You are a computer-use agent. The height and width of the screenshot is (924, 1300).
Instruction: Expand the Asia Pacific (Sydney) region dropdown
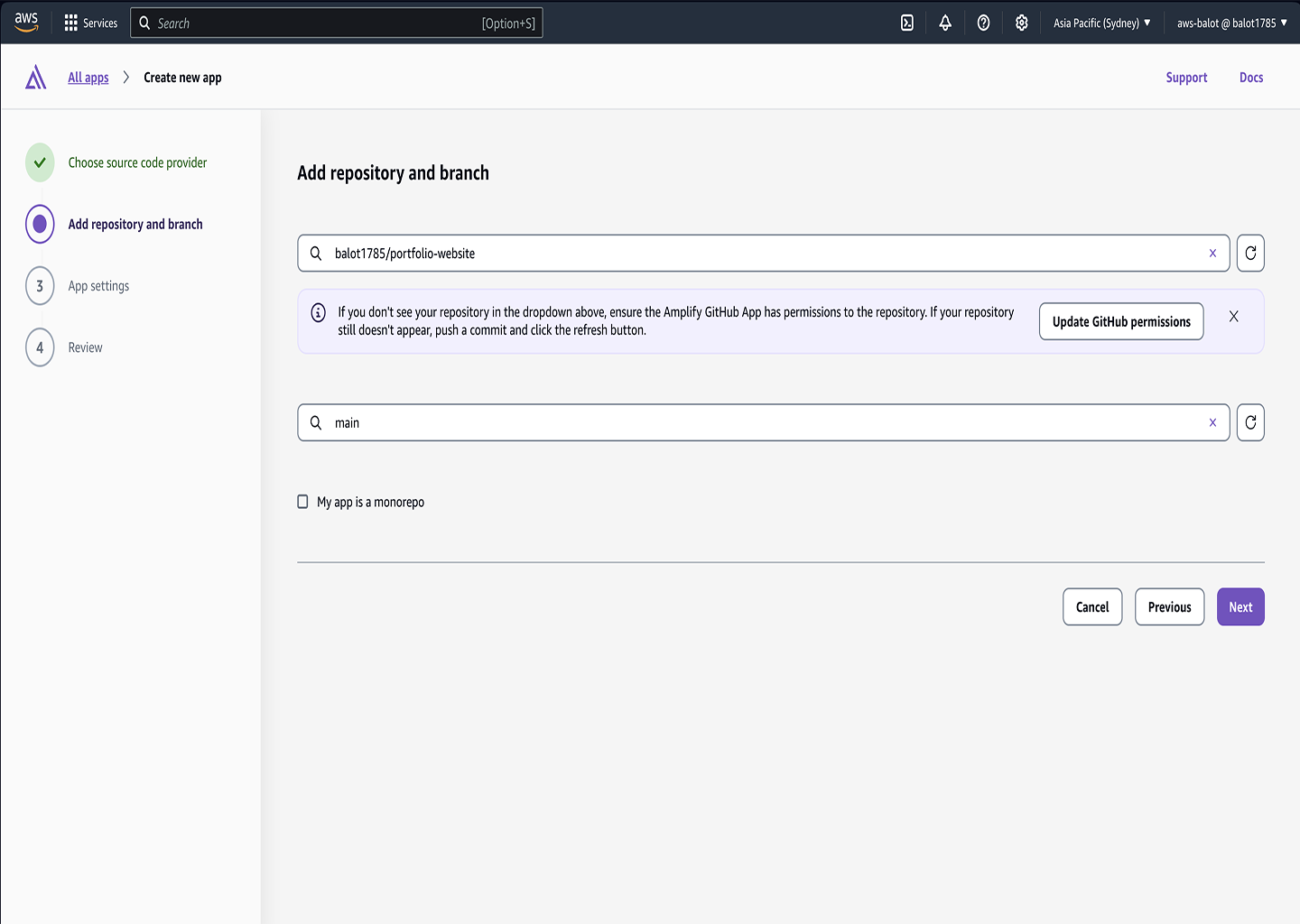pos(1101,23)
